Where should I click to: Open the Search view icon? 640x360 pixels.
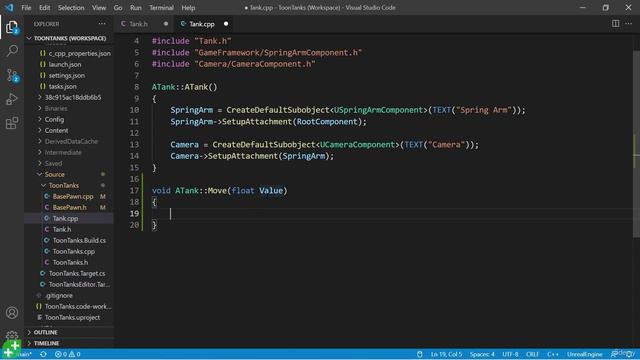12,51
